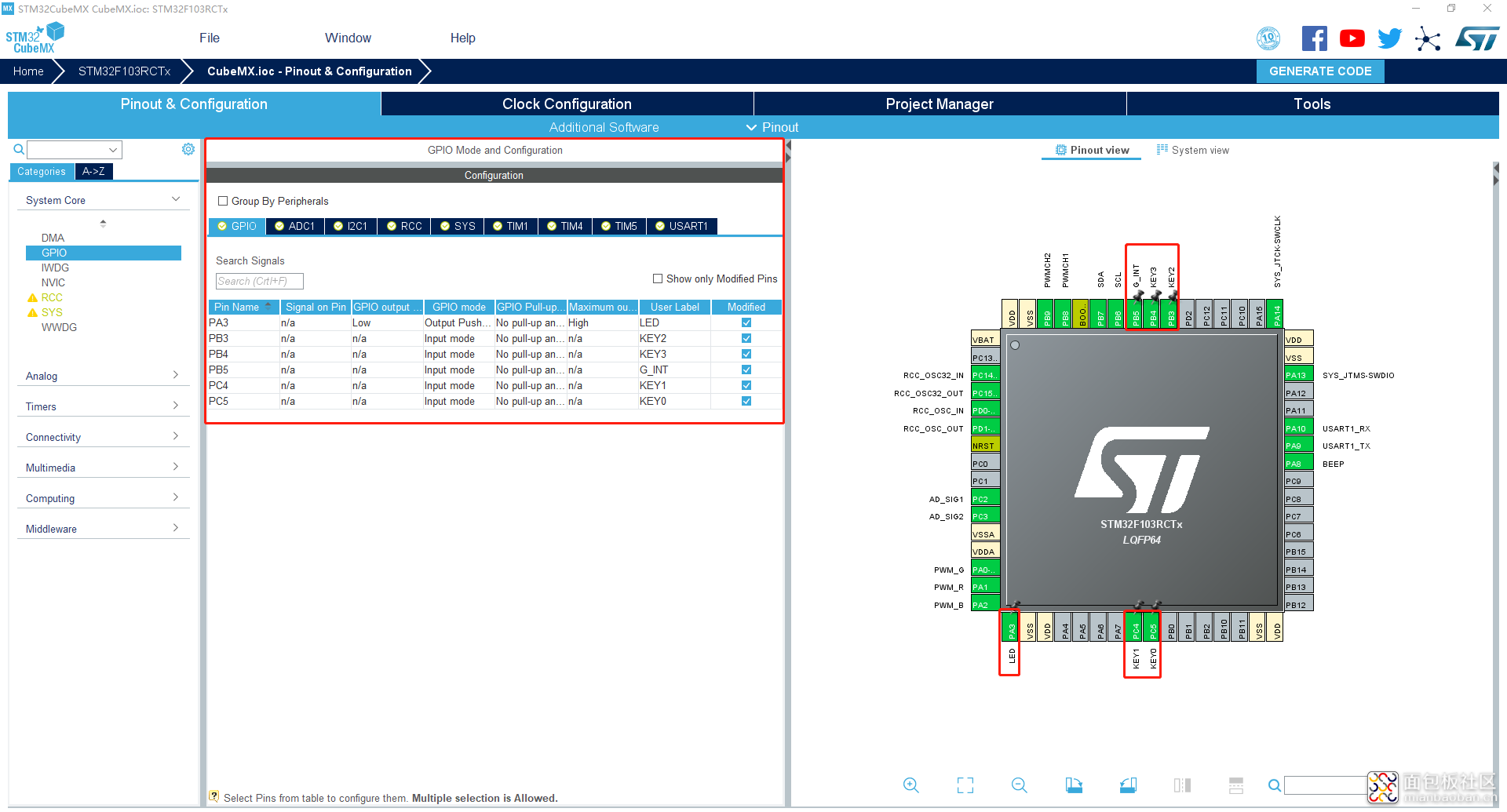Rotate chip clockwise in pinout view

tap(1074, 785)
